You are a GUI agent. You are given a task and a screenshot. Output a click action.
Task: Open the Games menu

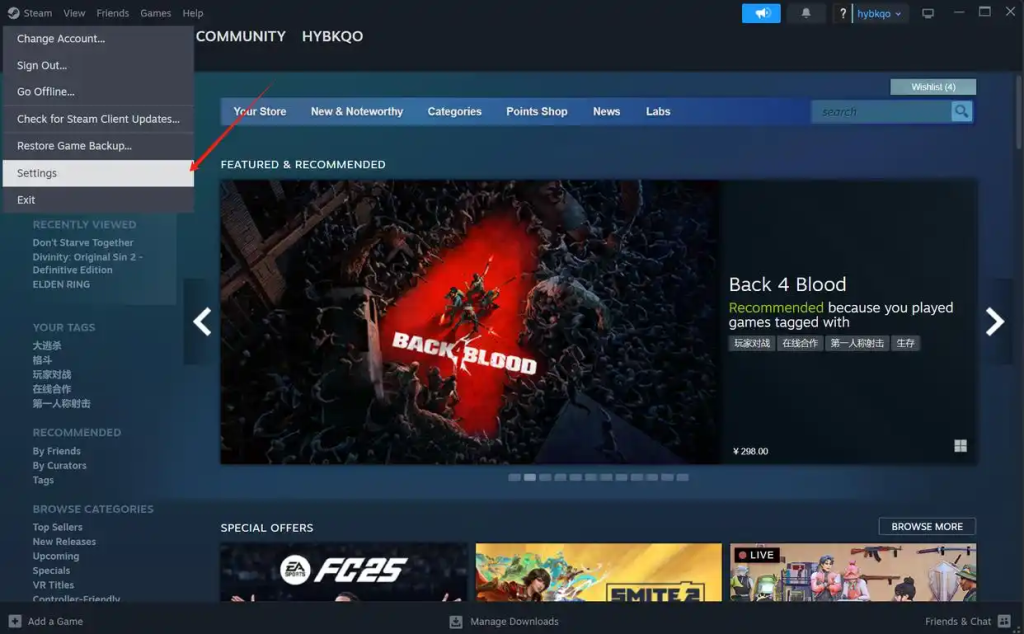point(155,13)
